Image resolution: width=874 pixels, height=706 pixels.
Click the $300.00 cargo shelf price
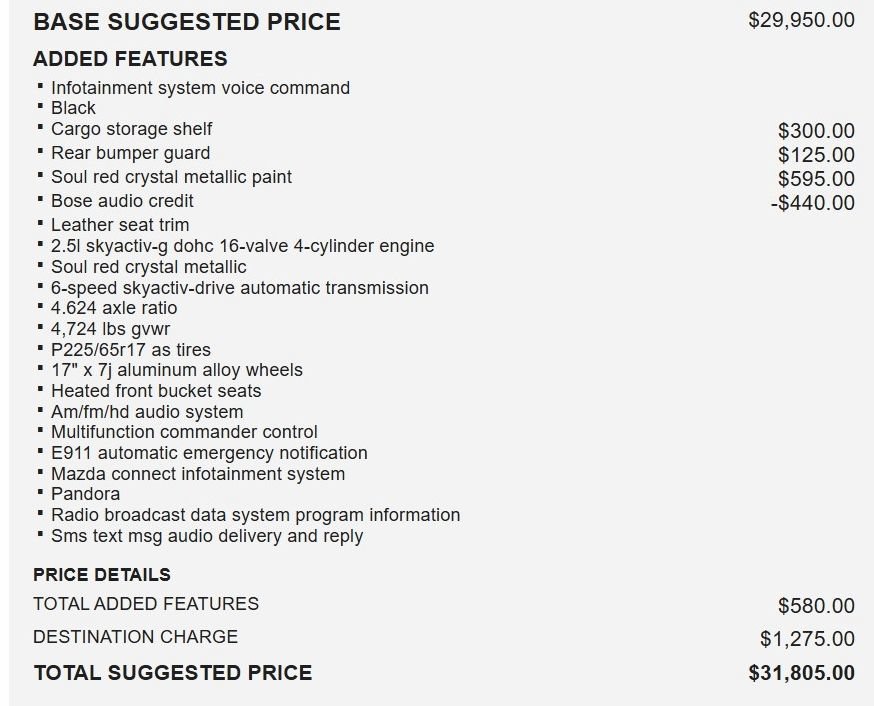click(816, 131)
